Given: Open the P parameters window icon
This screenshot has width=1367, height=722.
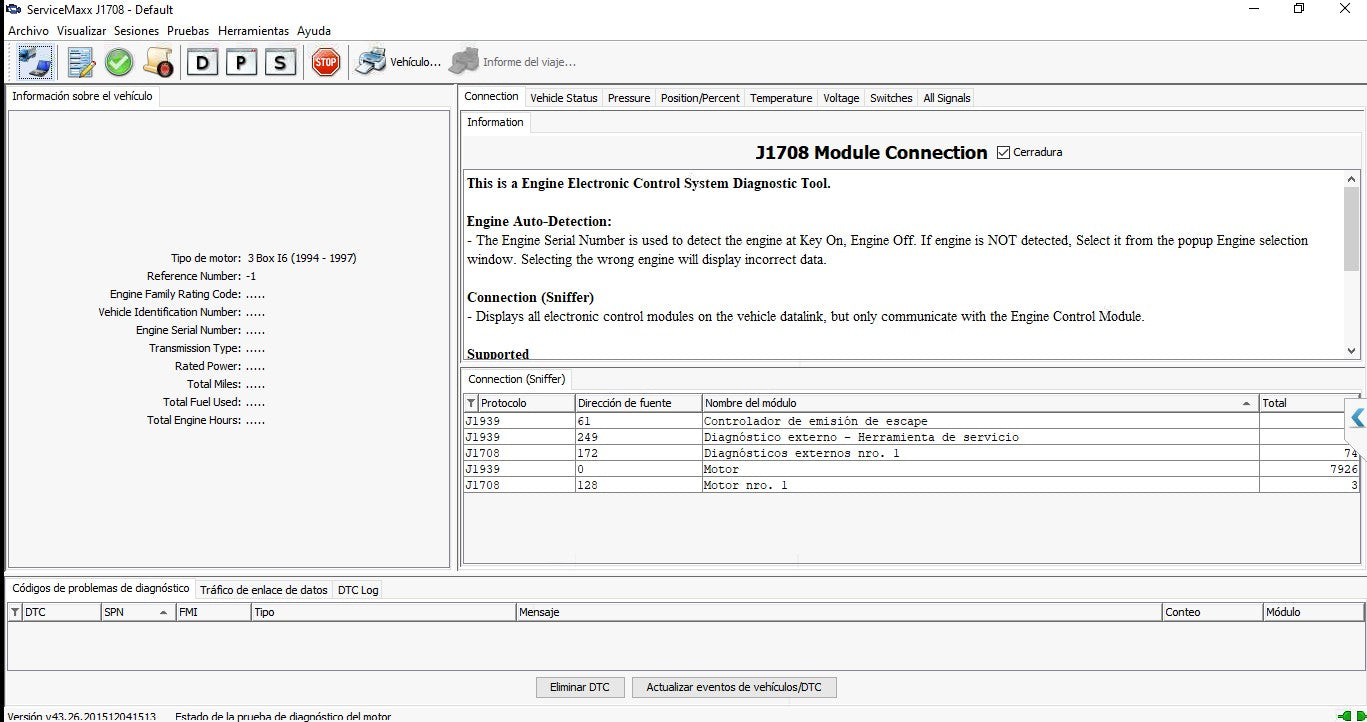Looking at the screenshot, I should 241,62.
